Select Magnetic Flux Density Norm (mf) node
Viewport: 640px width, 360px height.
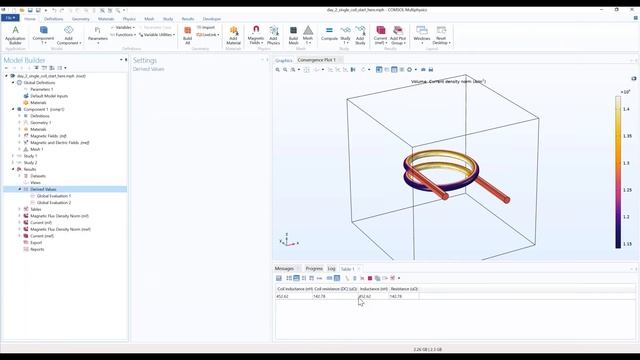(59, 216)
